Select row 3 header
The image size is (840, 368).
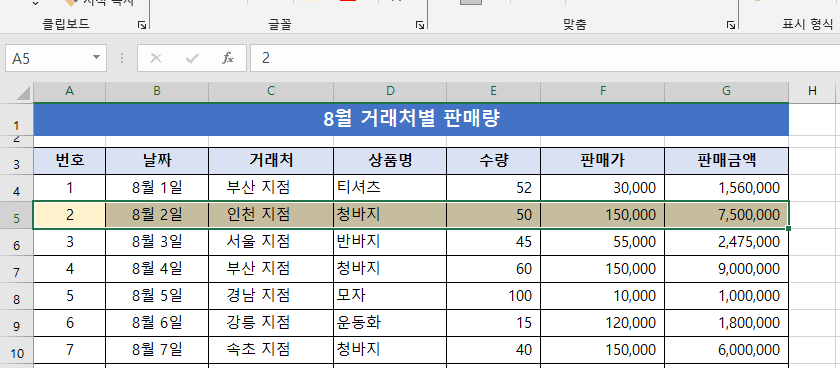tap(16, 161)
